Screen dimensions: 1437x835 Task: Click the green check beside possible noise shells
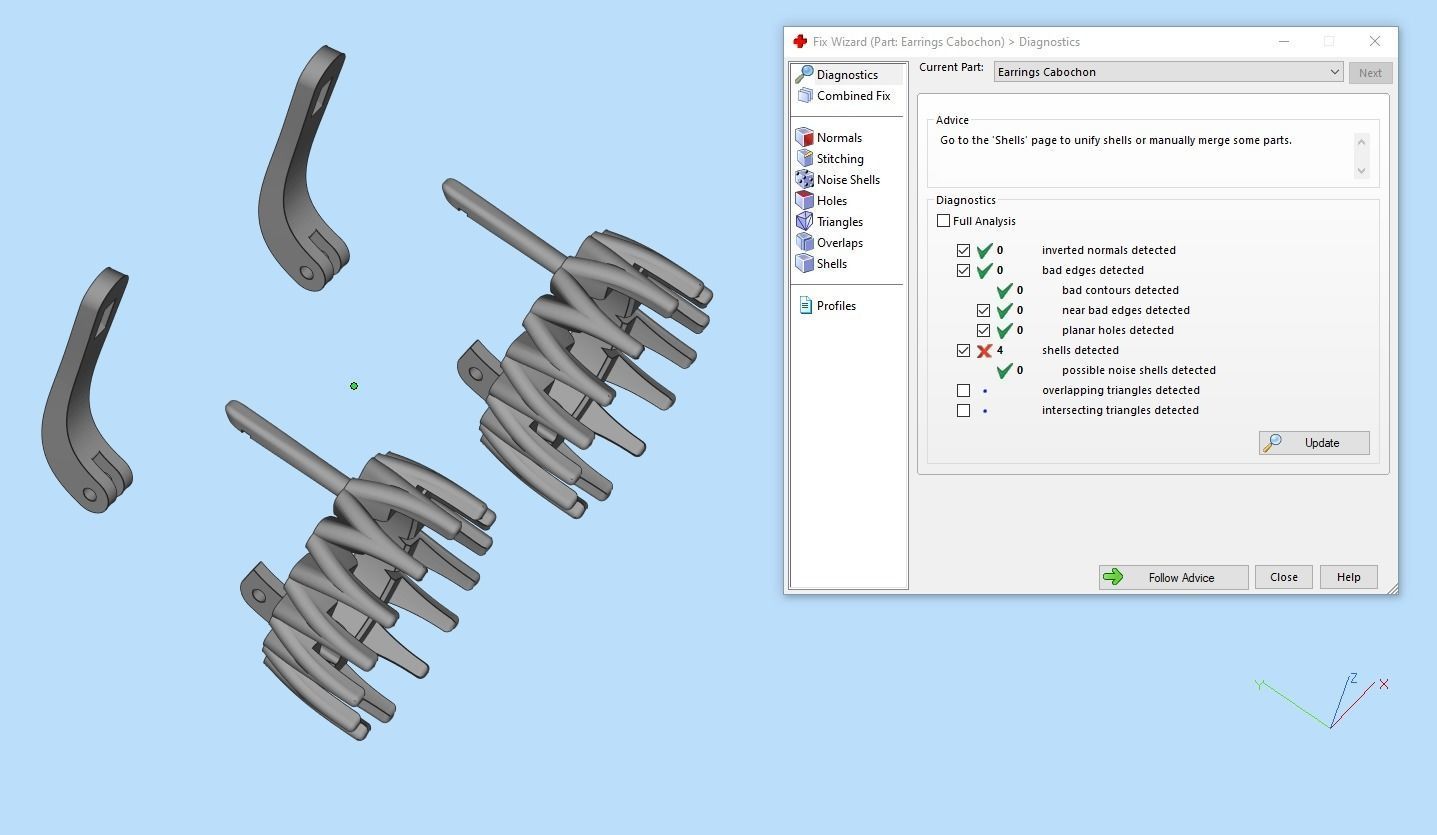tap(1004, 370)
